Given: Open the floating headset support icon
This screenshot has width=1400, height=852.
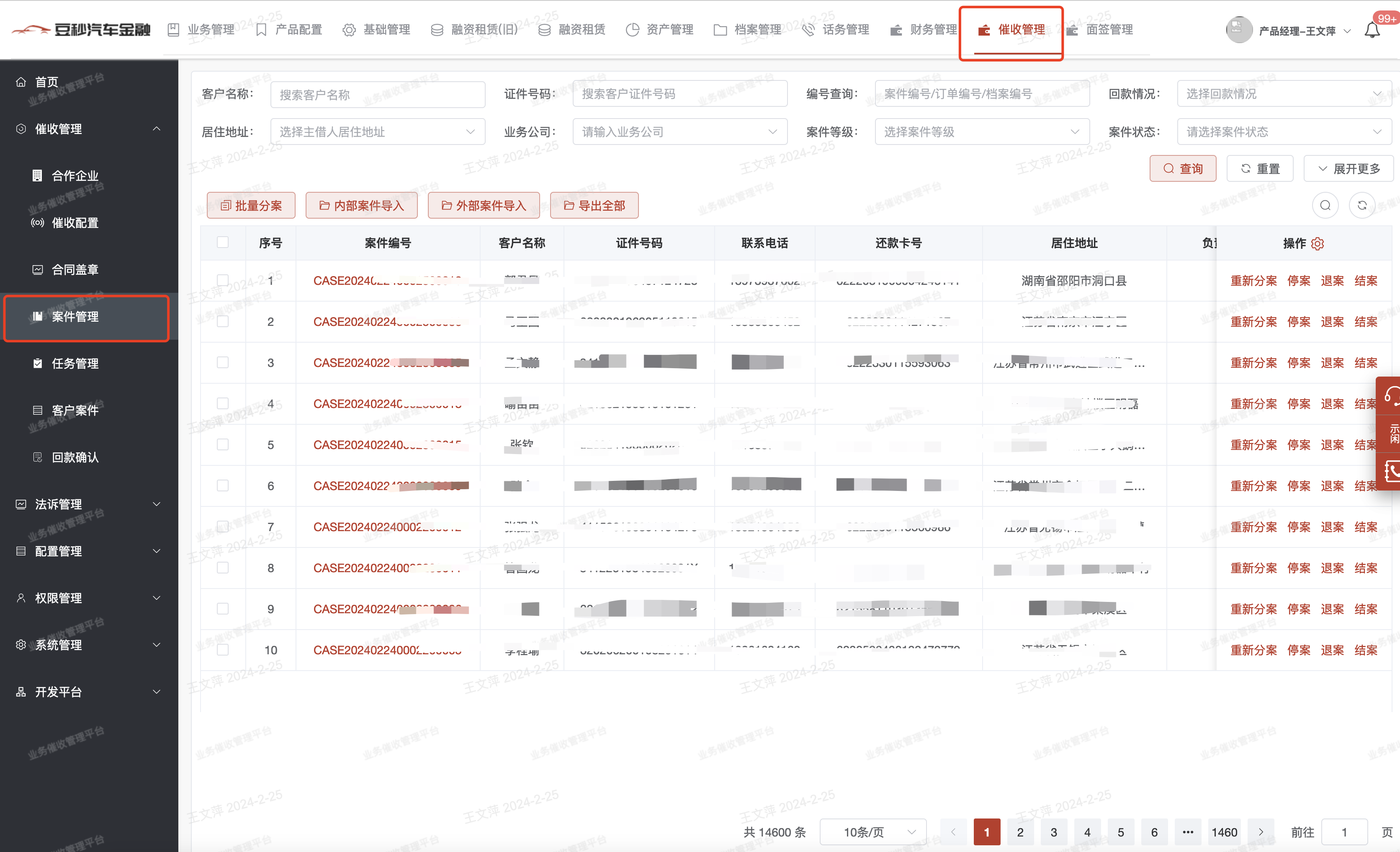Looking at the screenshot, I should (1392, 395).
